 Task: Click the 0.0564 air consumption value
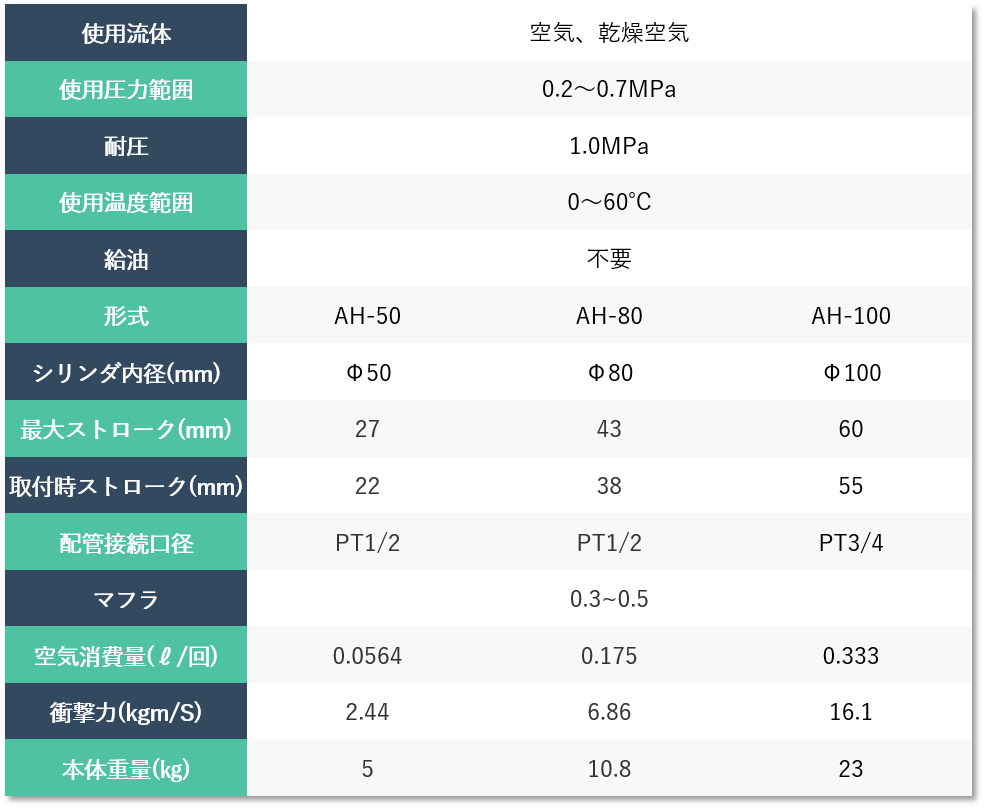[367, 656]
